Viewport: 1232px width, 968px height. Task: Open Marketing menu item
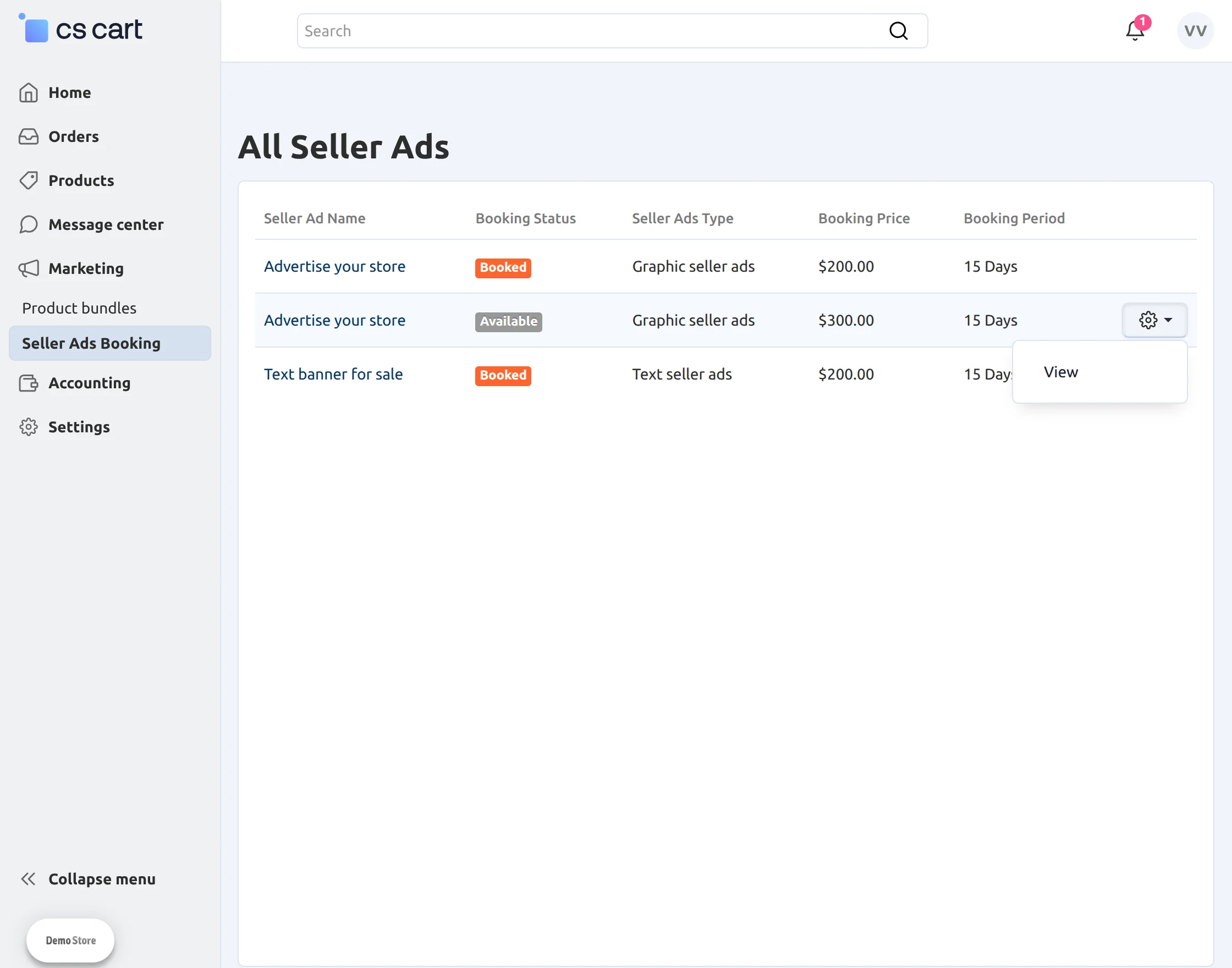click(x=86, y=268)
